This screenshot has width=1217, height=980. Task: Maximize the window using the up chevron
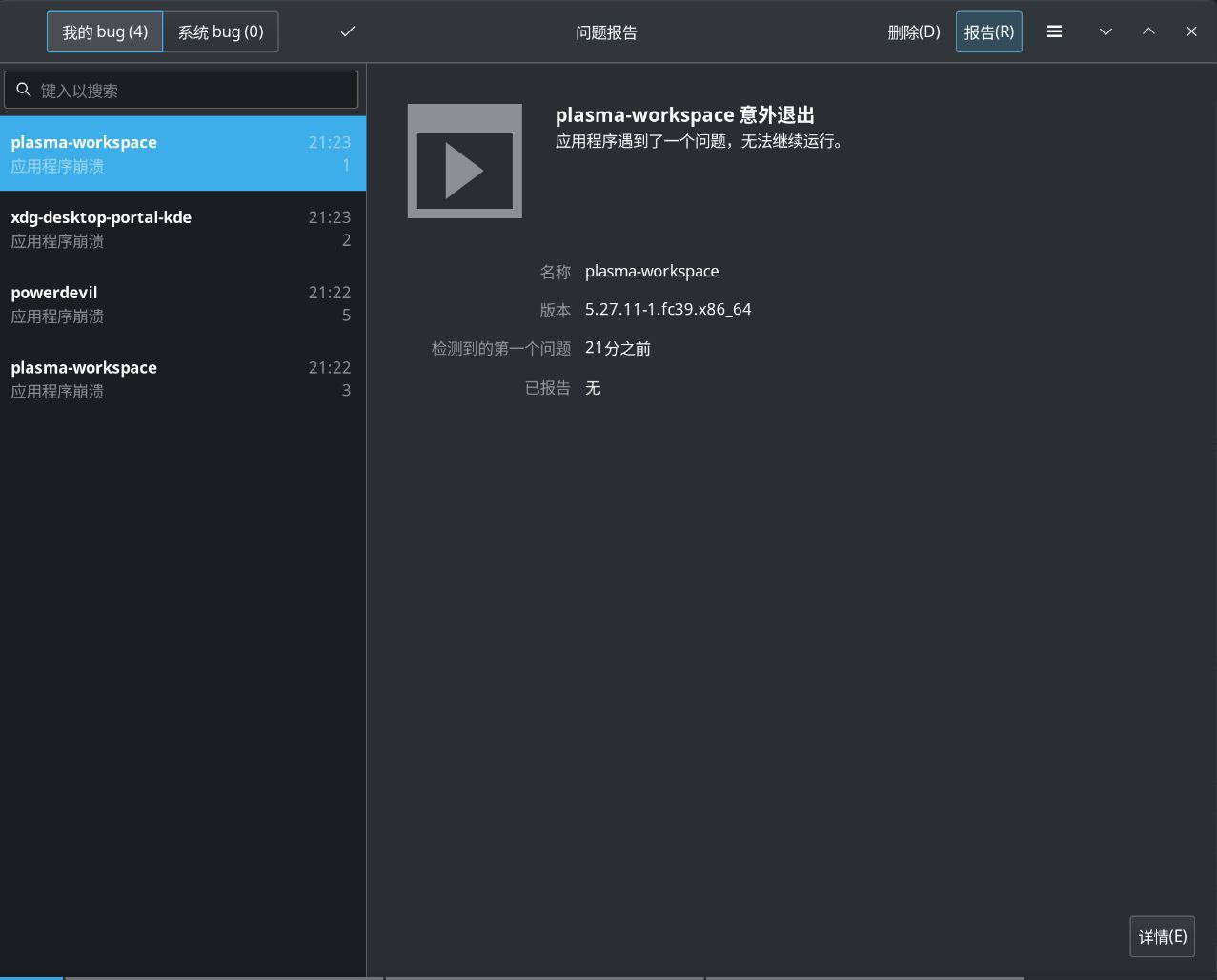point(1148,31)
